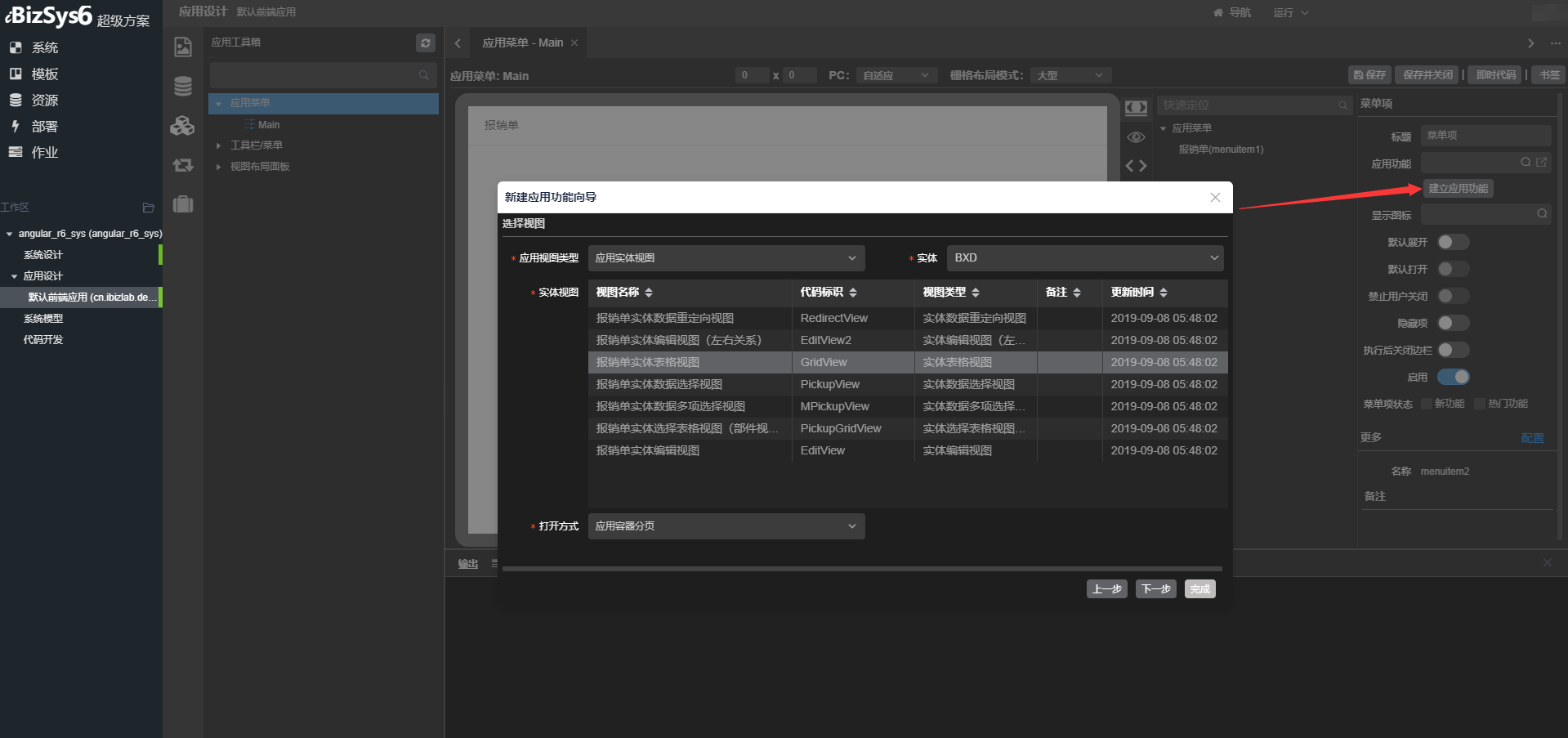Screen dimensions: 1568x738
Task: Click the open-link icon in the 应用功能 field
Action: coord(1541,163)
